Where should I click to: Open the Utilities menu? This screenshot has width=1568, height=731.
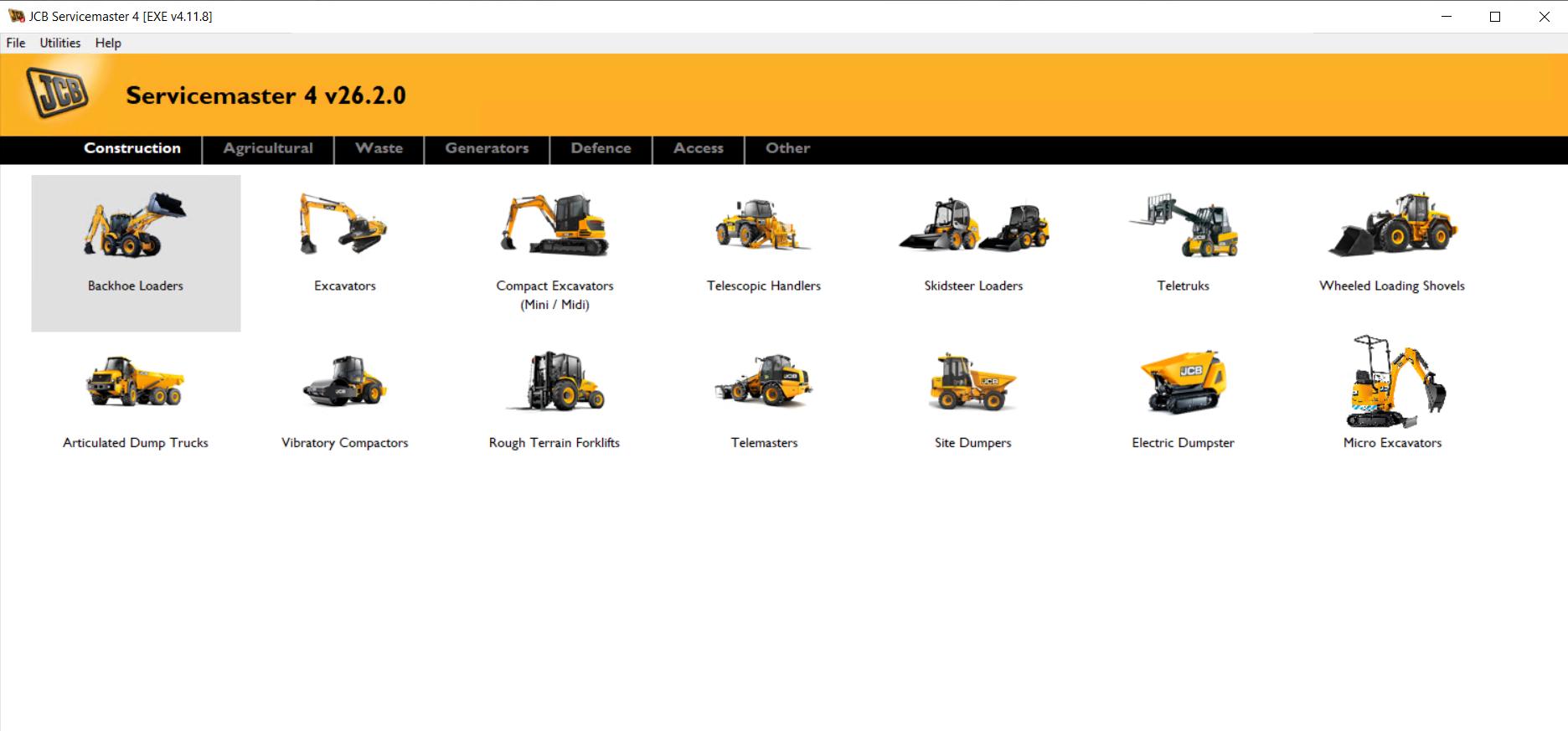tap(60, 43)
